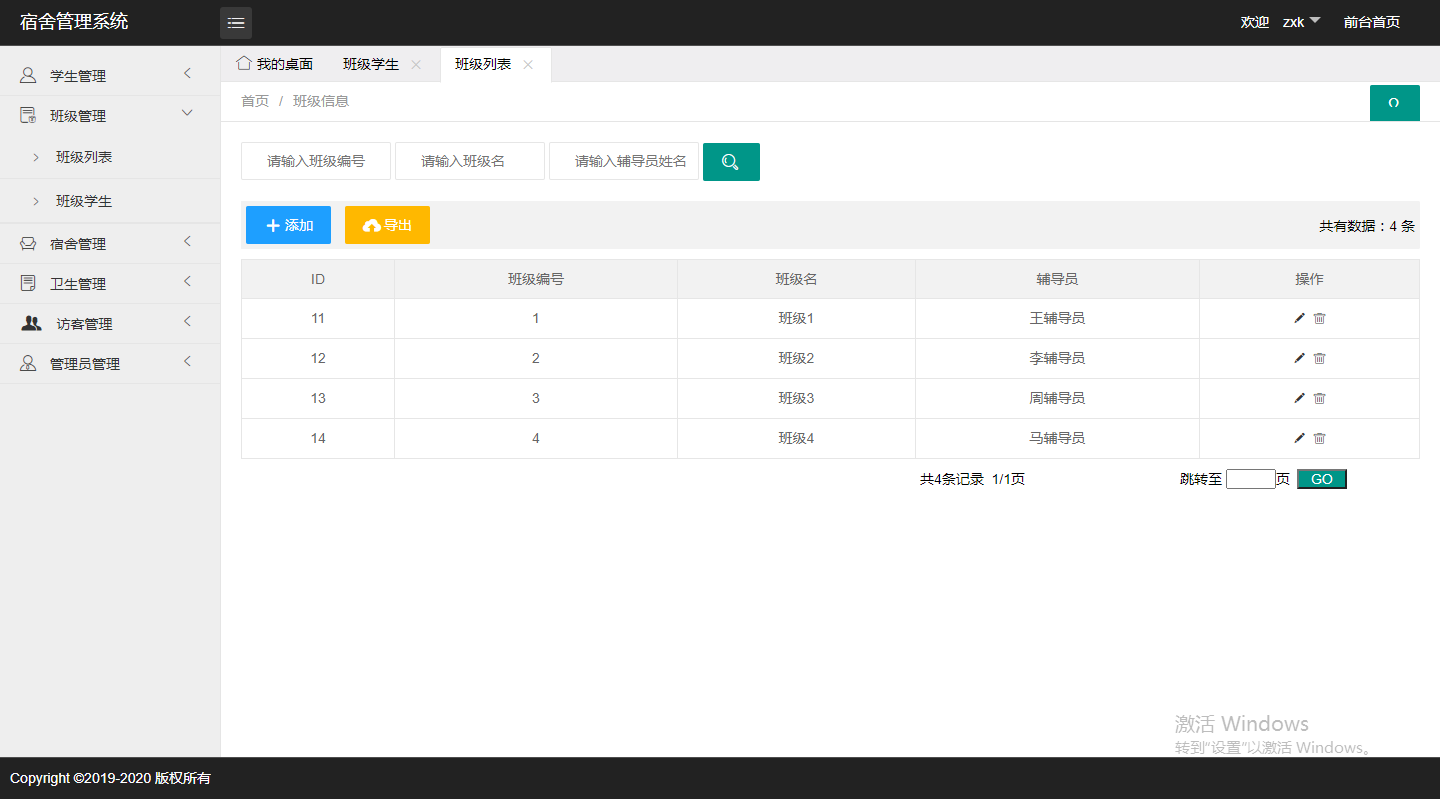Click the delete trash icon for 班级3
Image resolution: width=1440 pixels, height=799 pixels.
coord(1319,398)
